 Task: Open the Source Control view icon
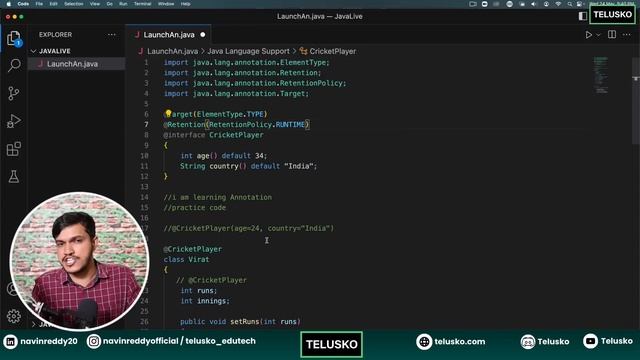coord(13,93)
